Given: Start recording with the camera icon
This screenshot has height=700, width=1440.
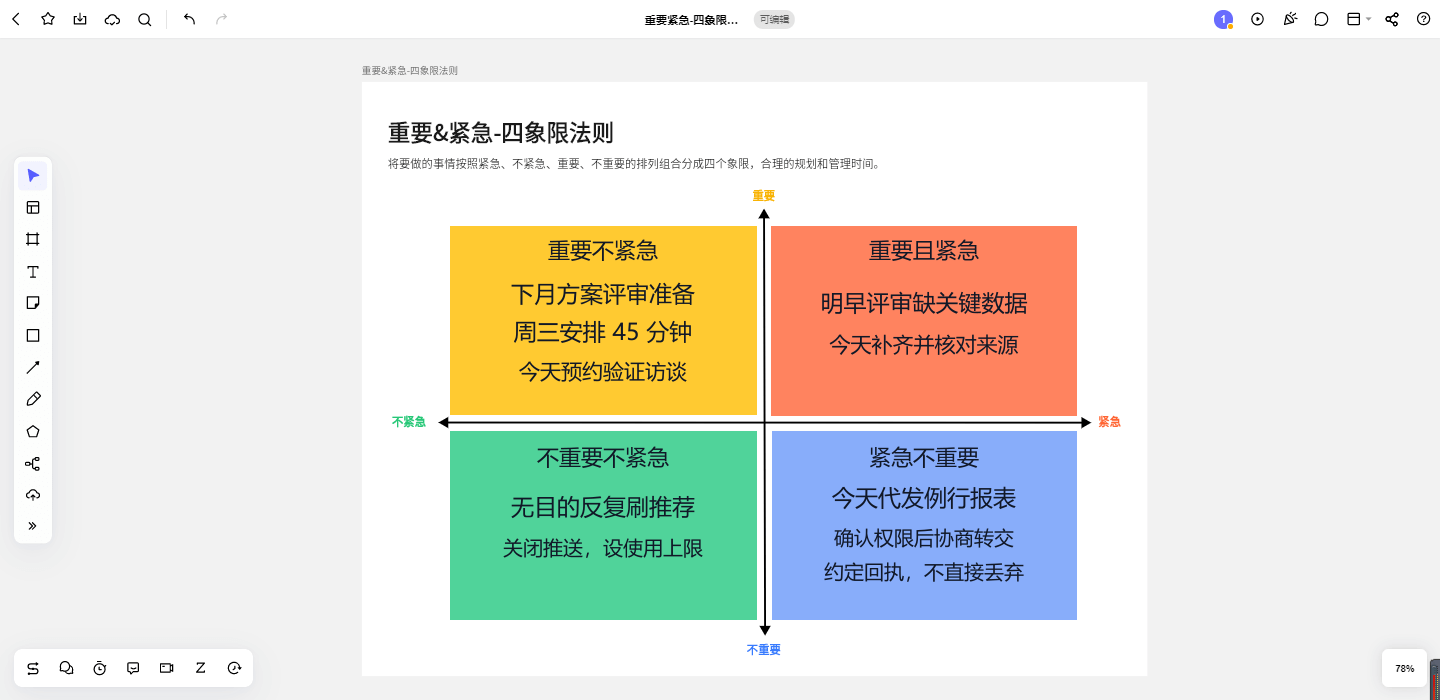Looking at the screenshot, I should pyautogui.click(x=167, y=668).
